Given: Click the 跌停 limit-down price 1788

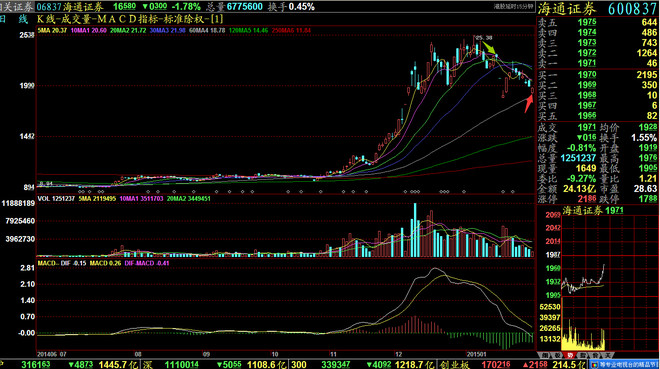Looking at the screenshot, I should 647,199.
